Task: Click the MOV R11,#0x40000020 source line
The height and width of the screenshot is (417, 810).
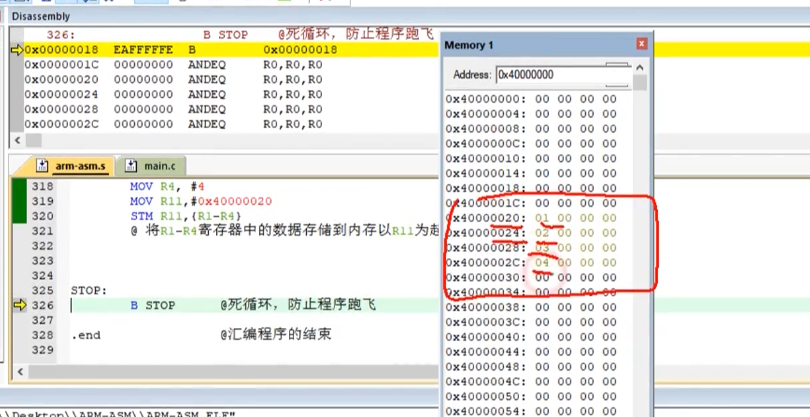Action: pyautogui.click(x=201, y=202)
